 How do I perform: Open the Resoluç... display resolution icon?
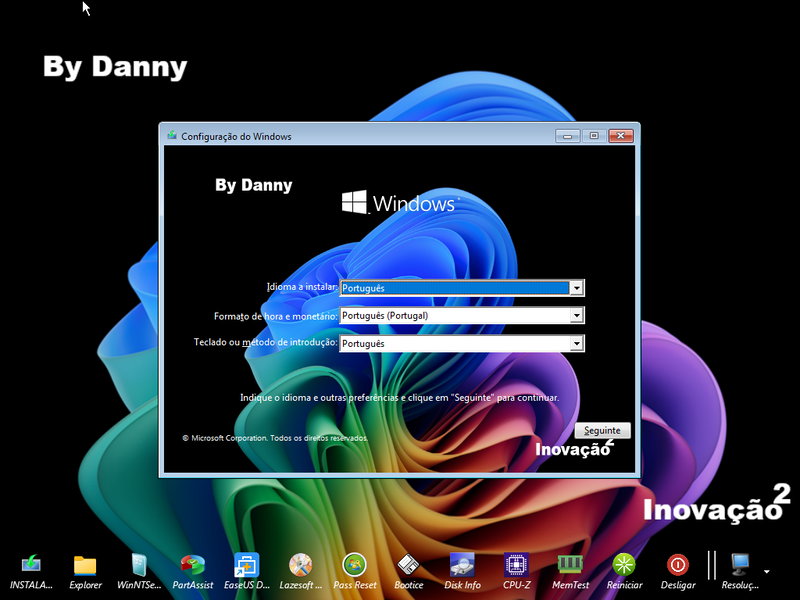740,565
